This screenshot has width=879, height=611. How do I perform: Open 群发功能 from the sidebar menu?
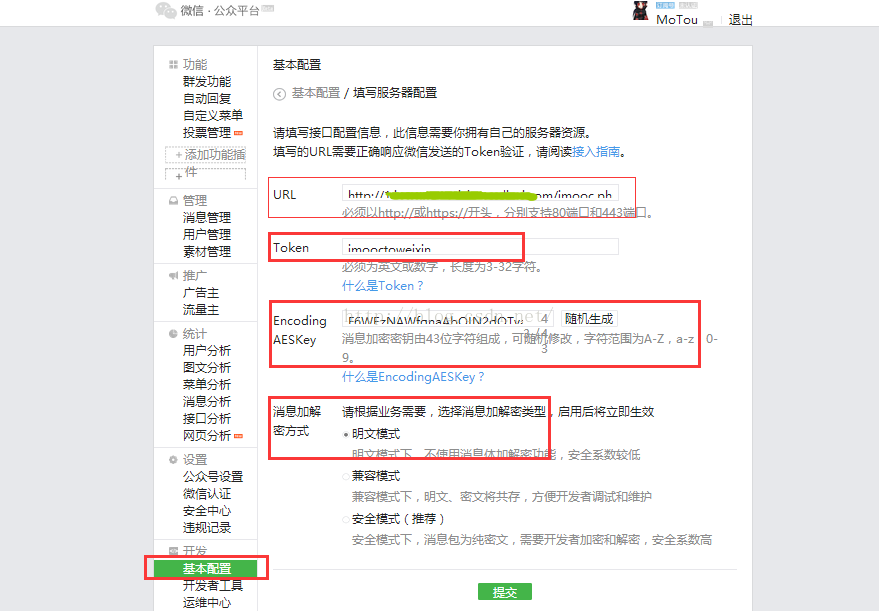207,82
